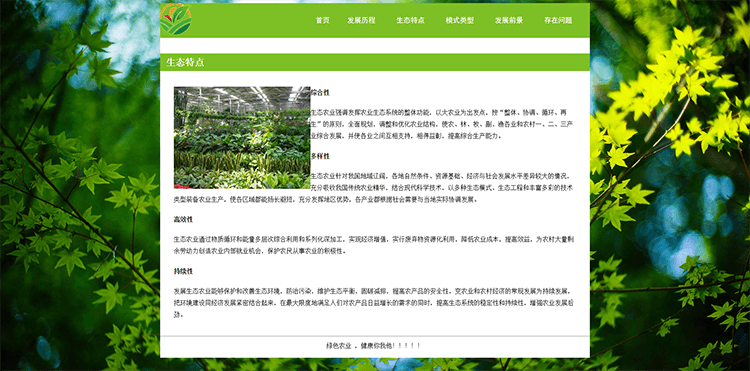This screenshot has width=750, height=371.
Task: Open the 发展前景 menu item
Action: [509, 21]
